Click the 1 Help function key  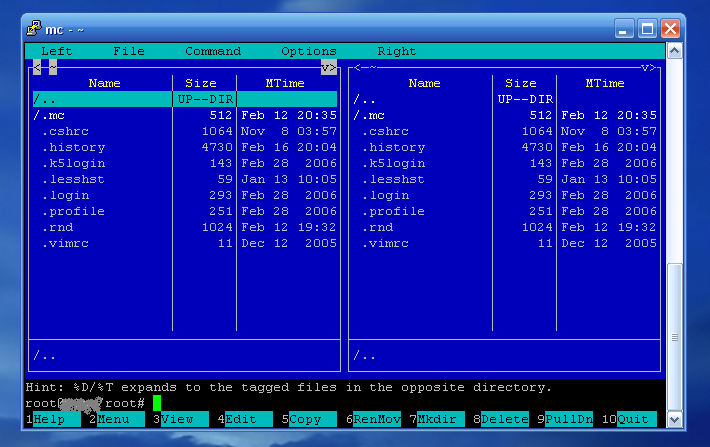pos(53,419)
